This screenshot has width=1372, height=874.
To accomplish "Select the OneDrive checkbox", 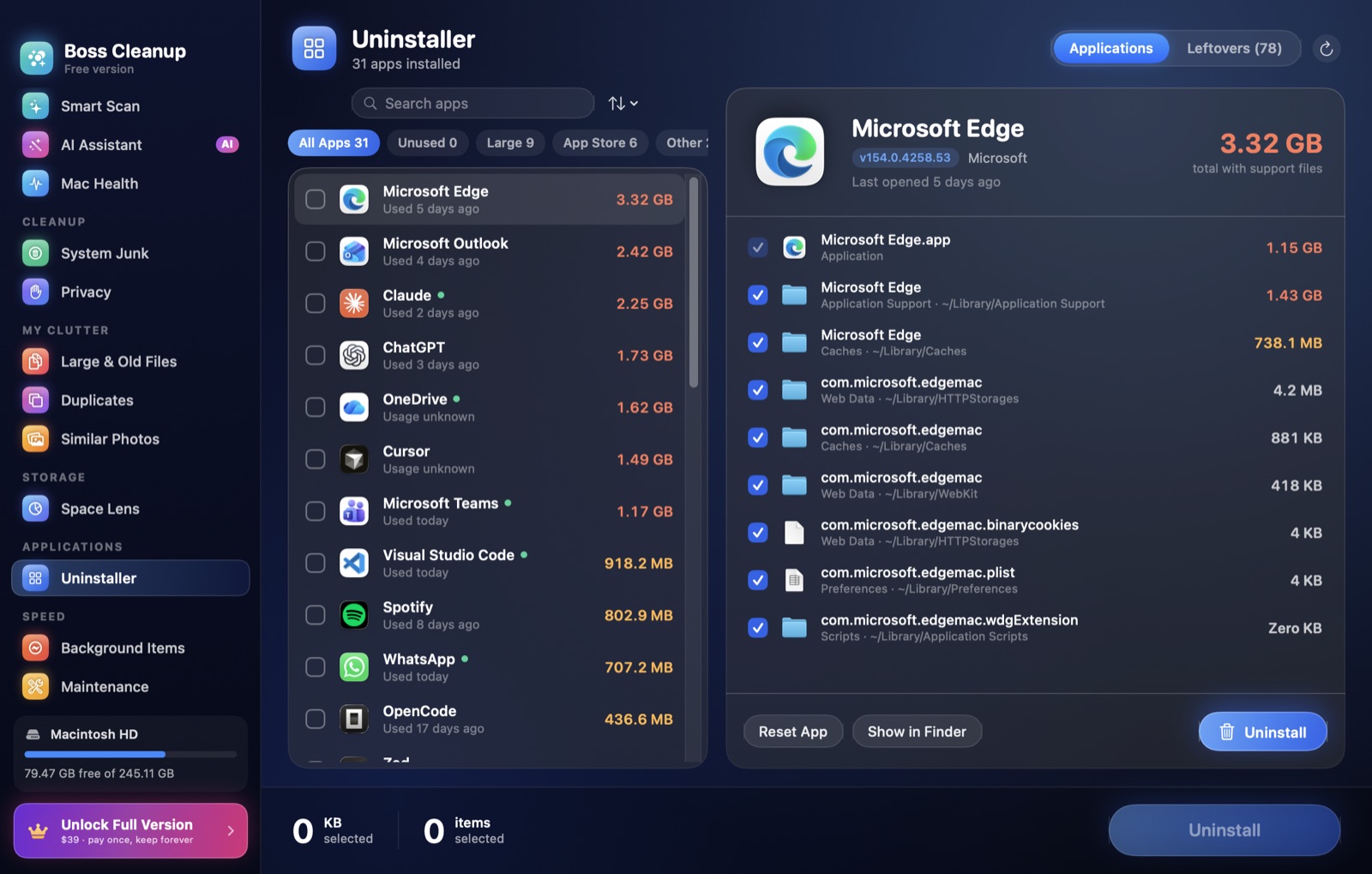I will point(316,407).
